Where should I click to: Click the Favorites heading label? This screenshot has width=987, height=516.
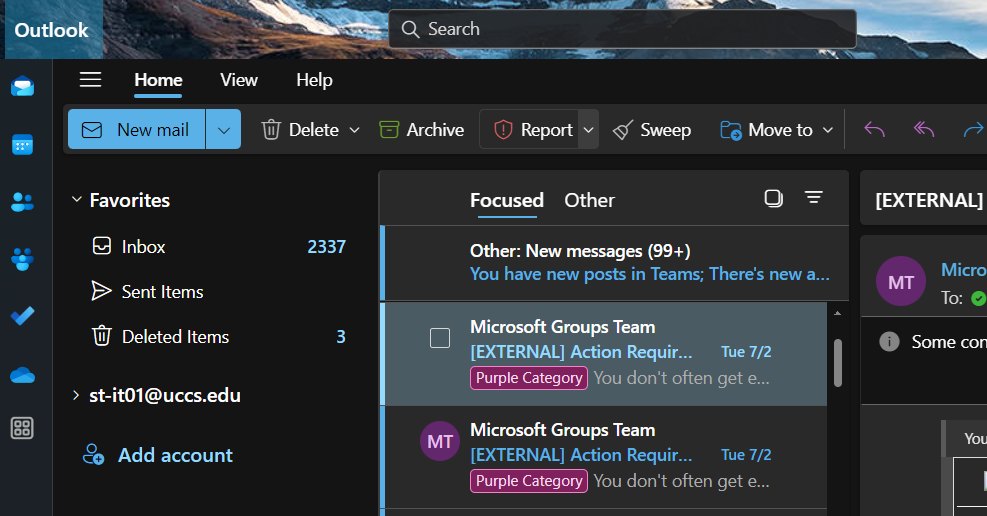[x=130, y=200]
